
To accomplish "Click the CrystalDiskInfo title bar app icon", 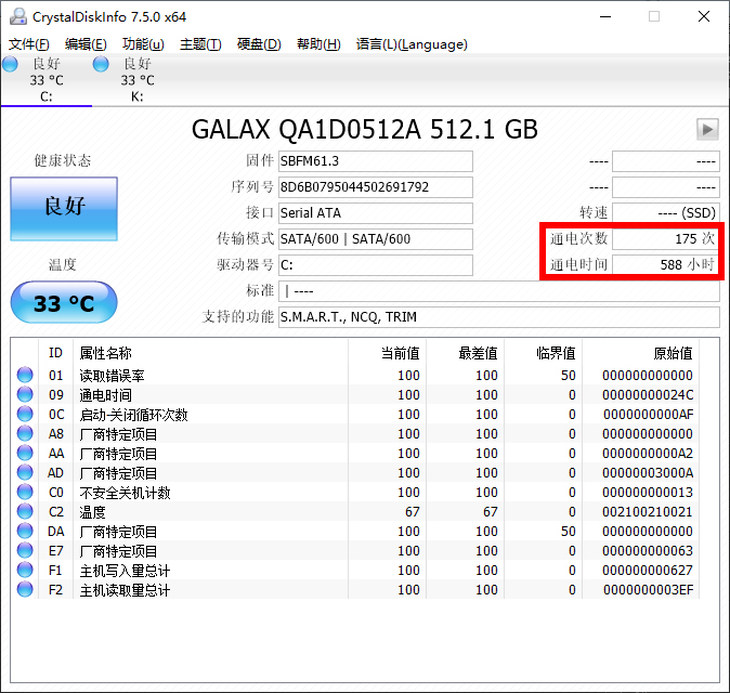I will (x=18, y=17).
